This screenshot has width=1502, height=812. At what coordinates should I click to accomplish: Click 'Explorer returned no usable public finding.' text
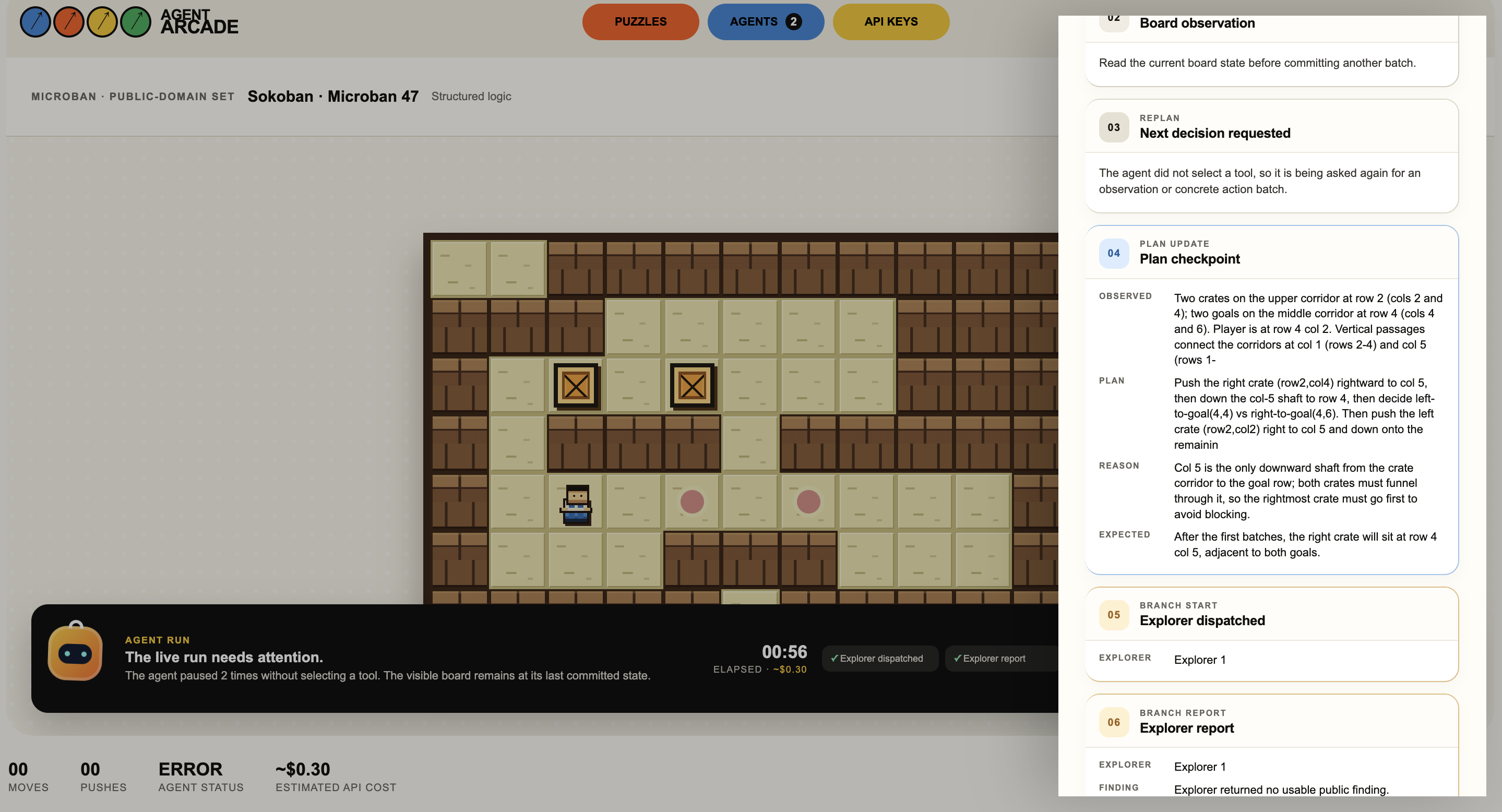(1281, 789)
